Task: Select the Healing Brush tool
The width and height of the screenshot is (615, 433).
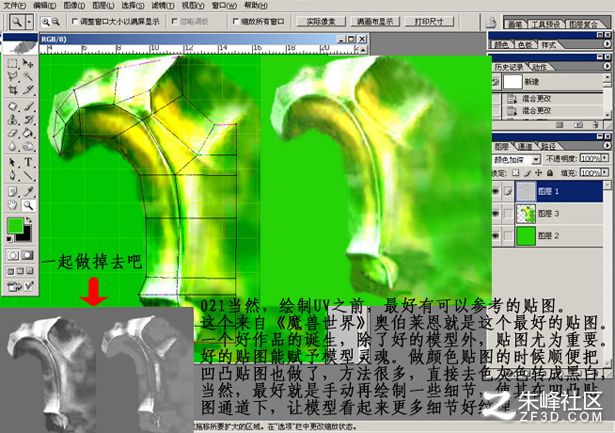Action: point(13,106)
